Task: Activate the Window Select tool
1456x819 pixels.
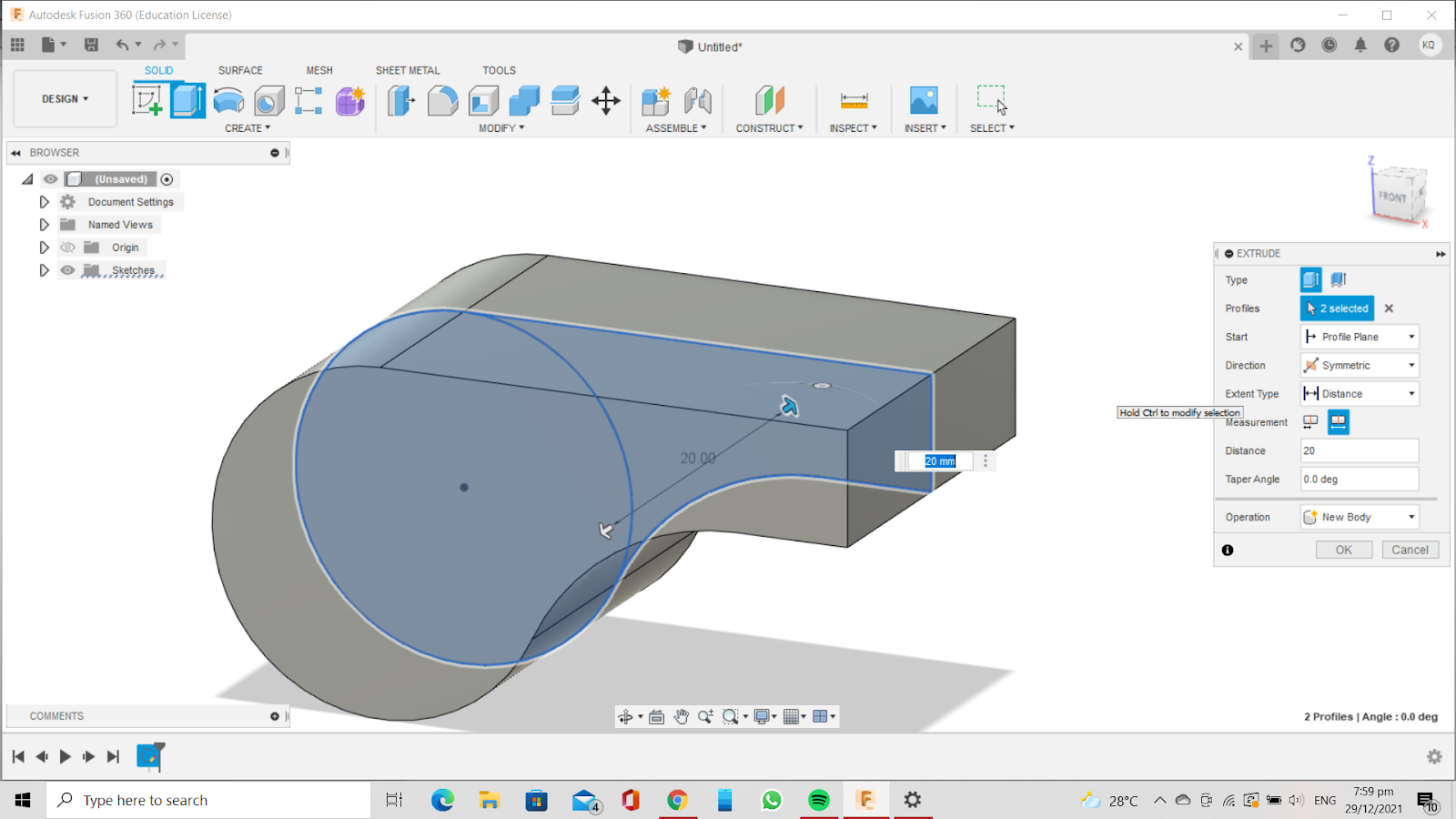Action: click(992, 100)
